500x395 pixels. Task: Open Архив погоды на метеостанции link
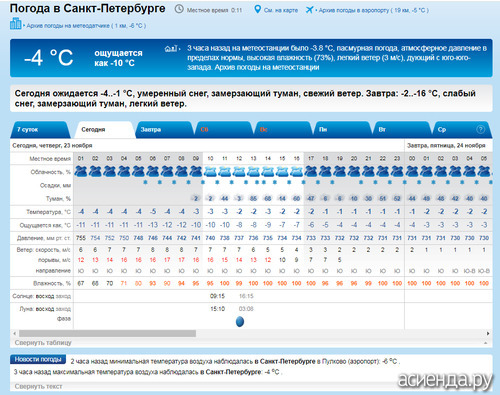[x=267, y=67]
